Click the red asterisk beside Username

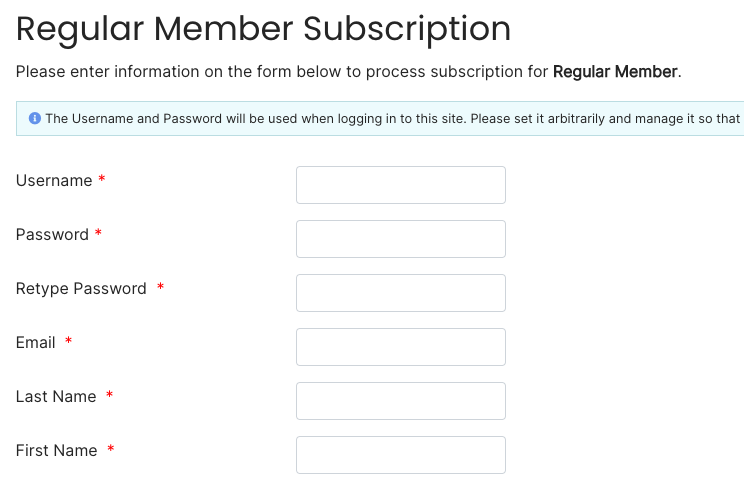point(102,178)
